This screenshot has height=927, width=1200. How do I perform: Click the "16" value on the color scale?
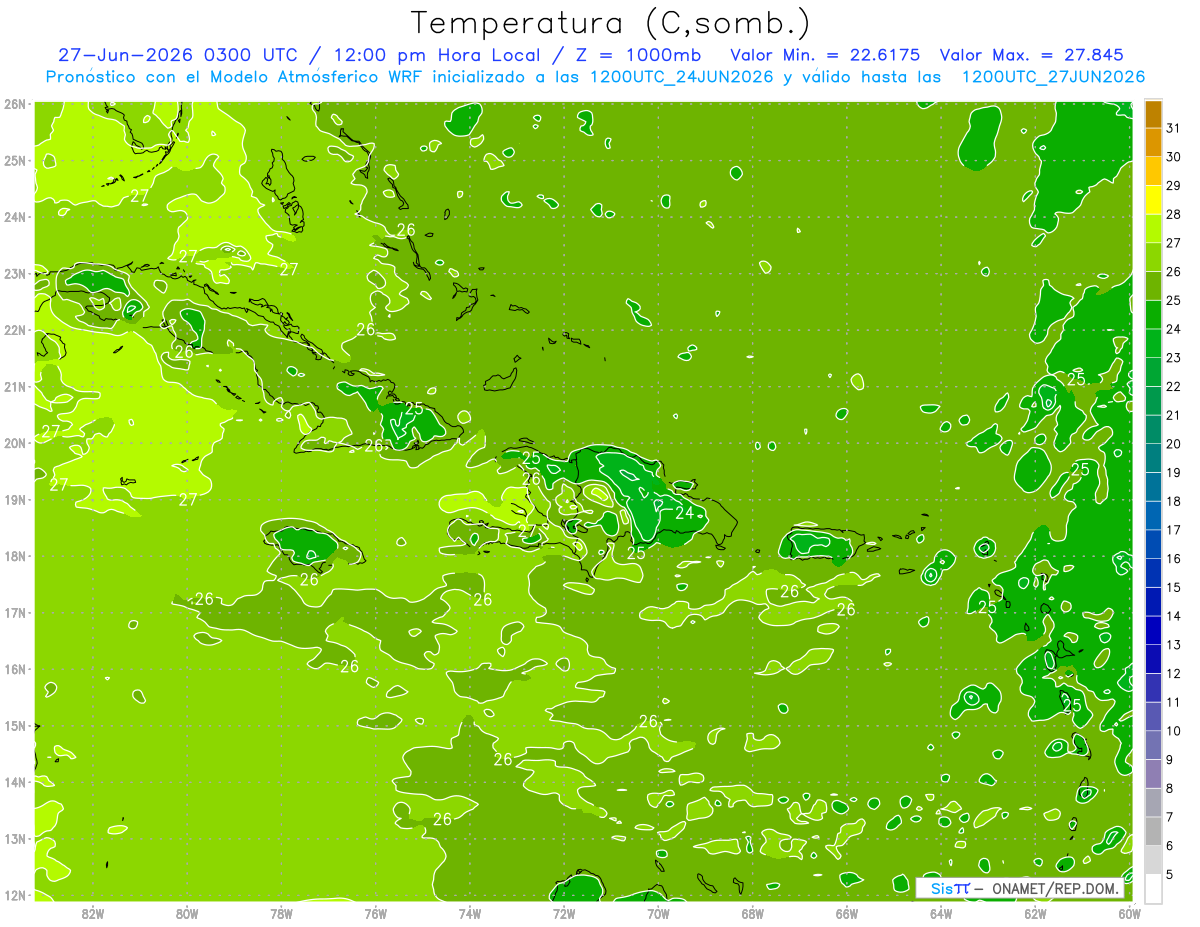pos(1173,559)
